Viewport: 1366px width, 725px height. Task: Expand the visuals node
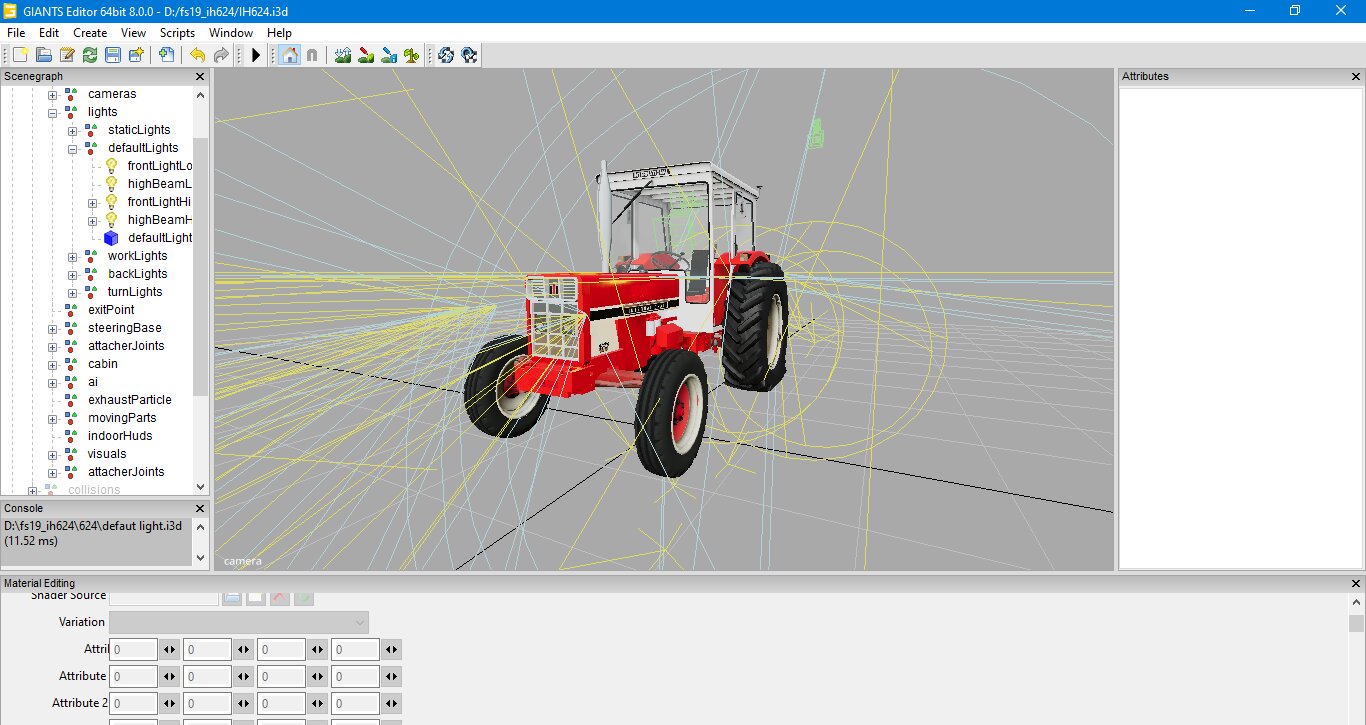point(52,454)
